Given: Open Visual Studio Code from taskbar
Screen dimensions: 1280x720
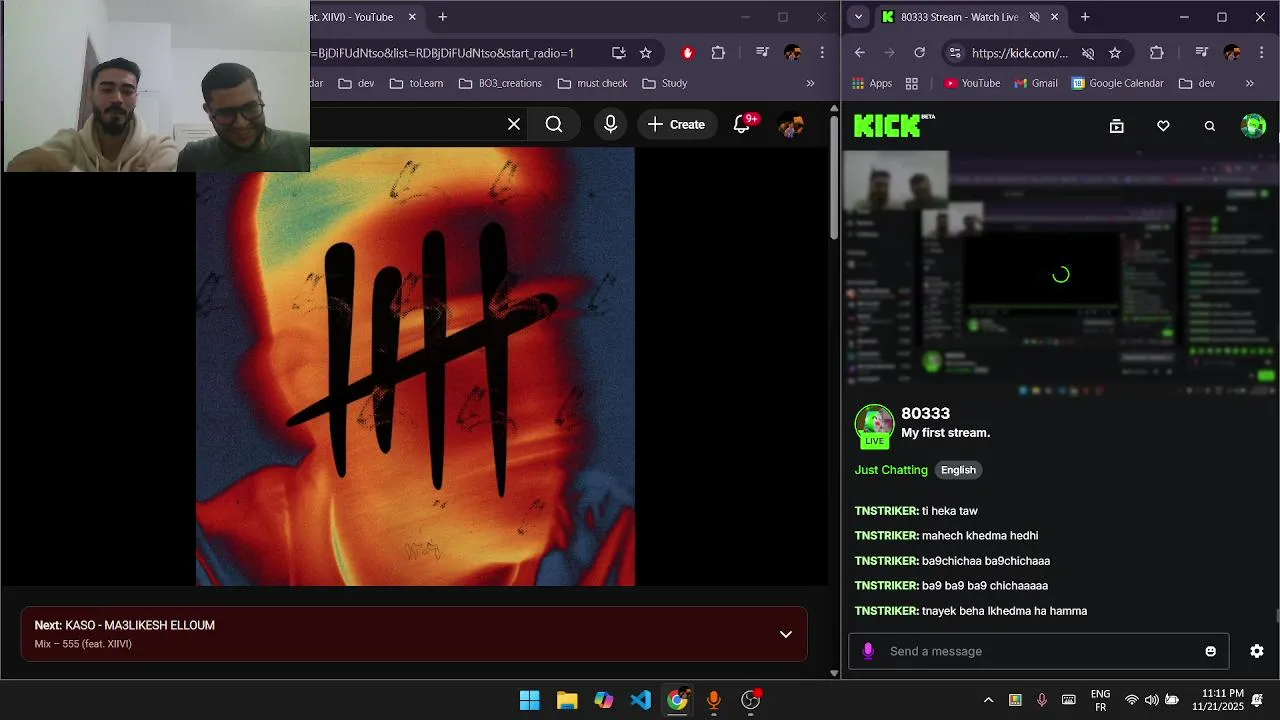Looking at the screenshot, I should (x=641, y=700).
